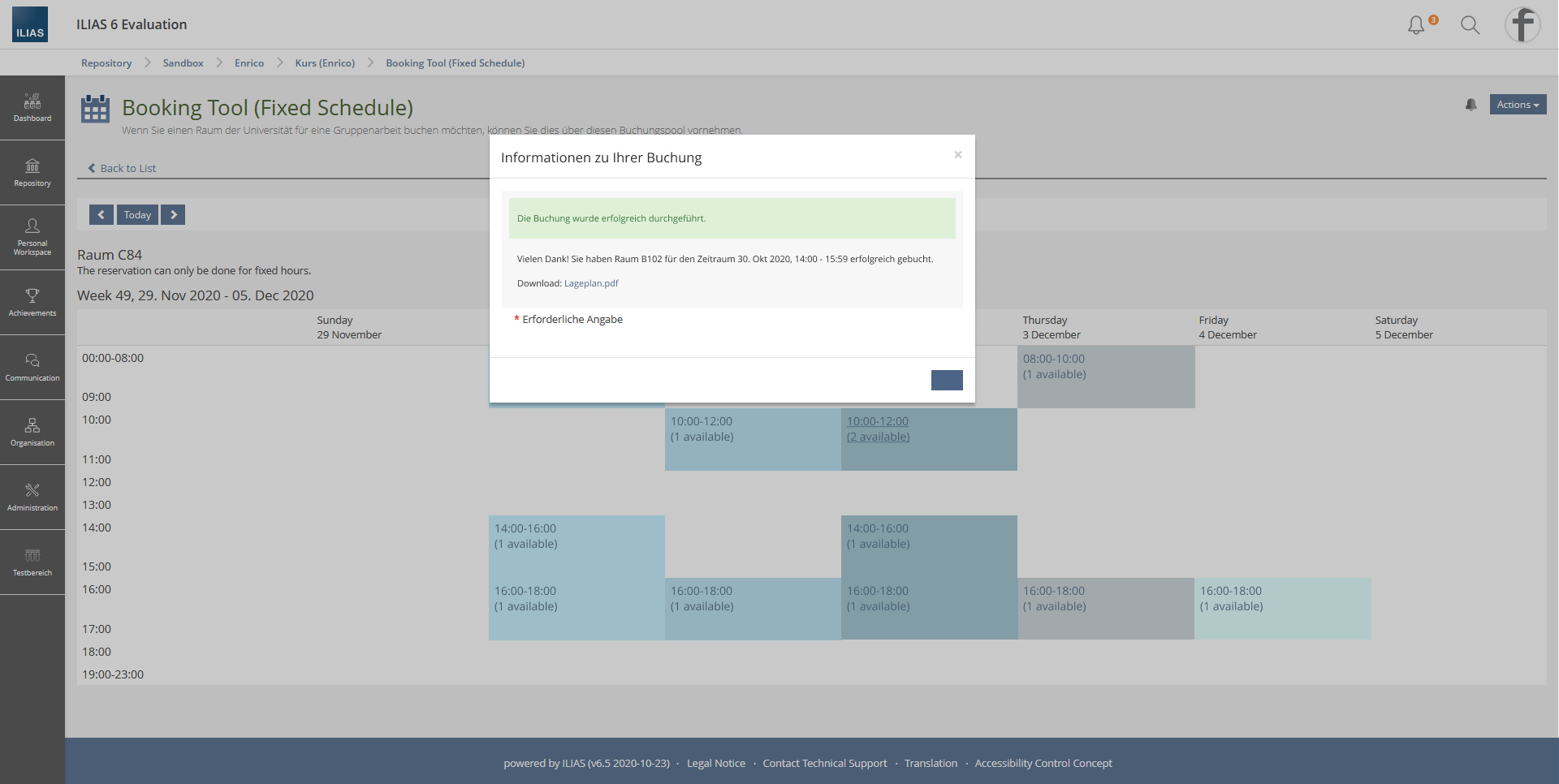The width and height of the screenshot is (1559, 784).
Task: Click Sandbox in the breadcrumb
Action: [183, 63]
